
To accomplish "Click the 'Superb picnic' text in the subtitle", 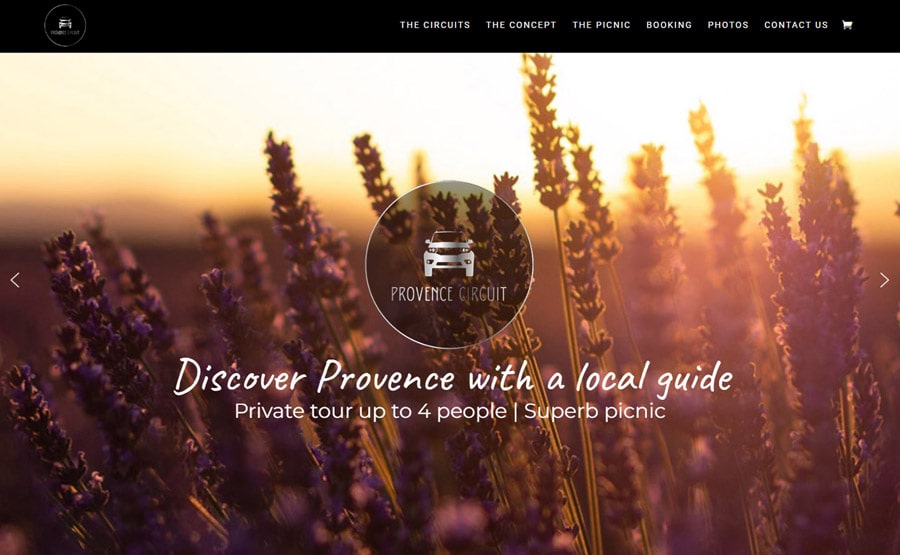I will point(595,411).
